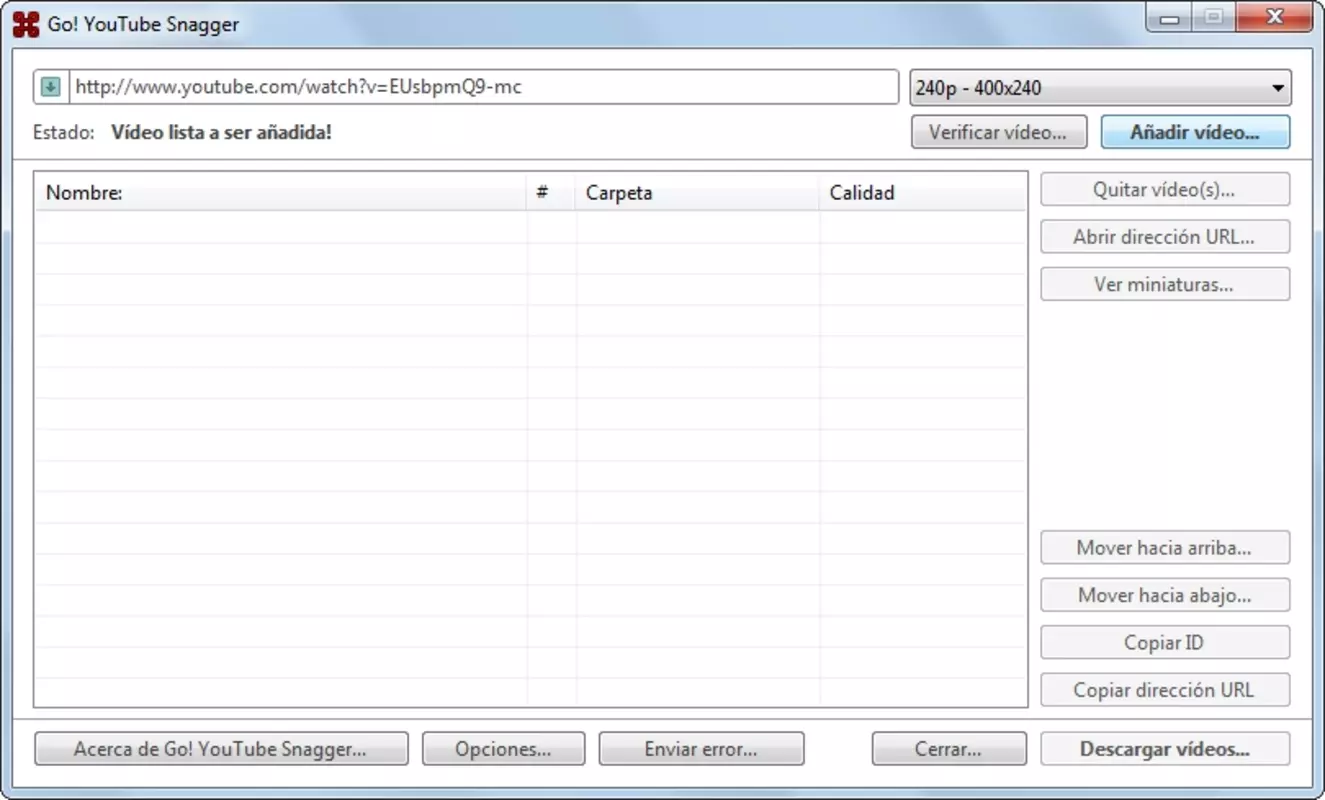Viewport: 1325px width, 800px height.
Task: Click Abrir dirección URL button
Action: [x=1165, y=237]
